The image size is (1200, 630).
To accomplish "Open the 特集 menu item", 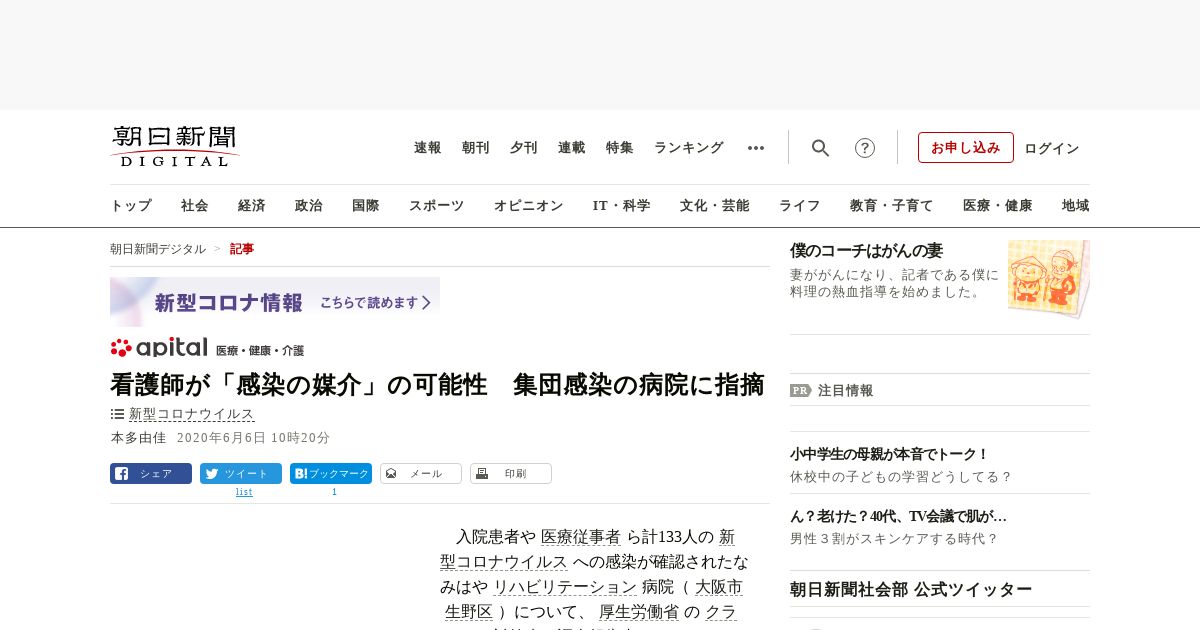I will click(x=620, y=148).
